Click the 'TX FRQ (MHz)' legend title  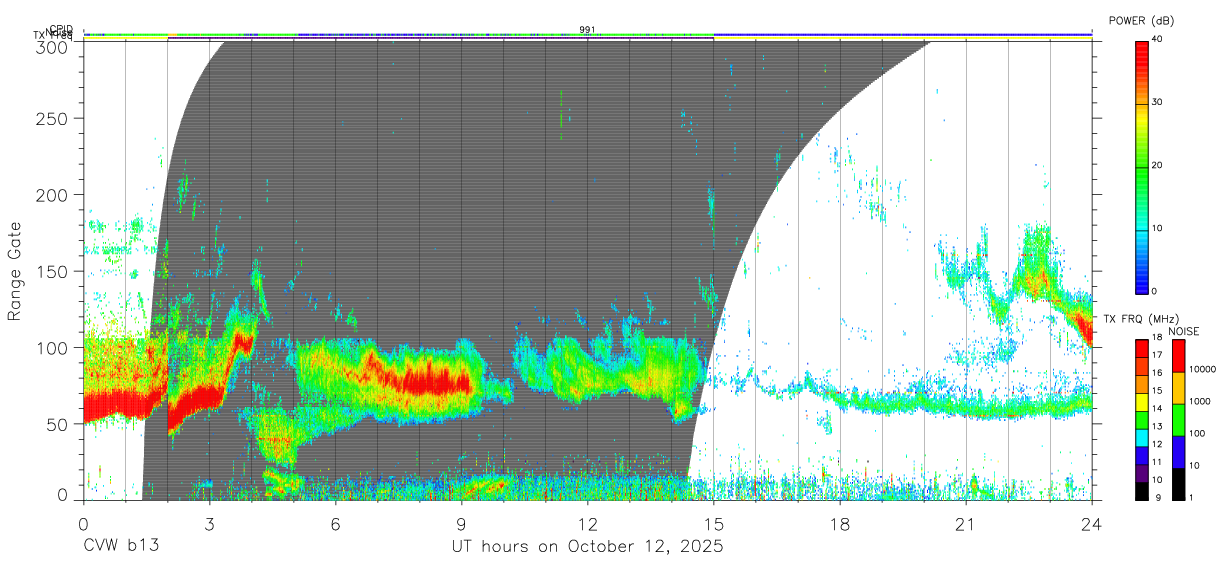pyautogui.click(x=1141, y=319)
